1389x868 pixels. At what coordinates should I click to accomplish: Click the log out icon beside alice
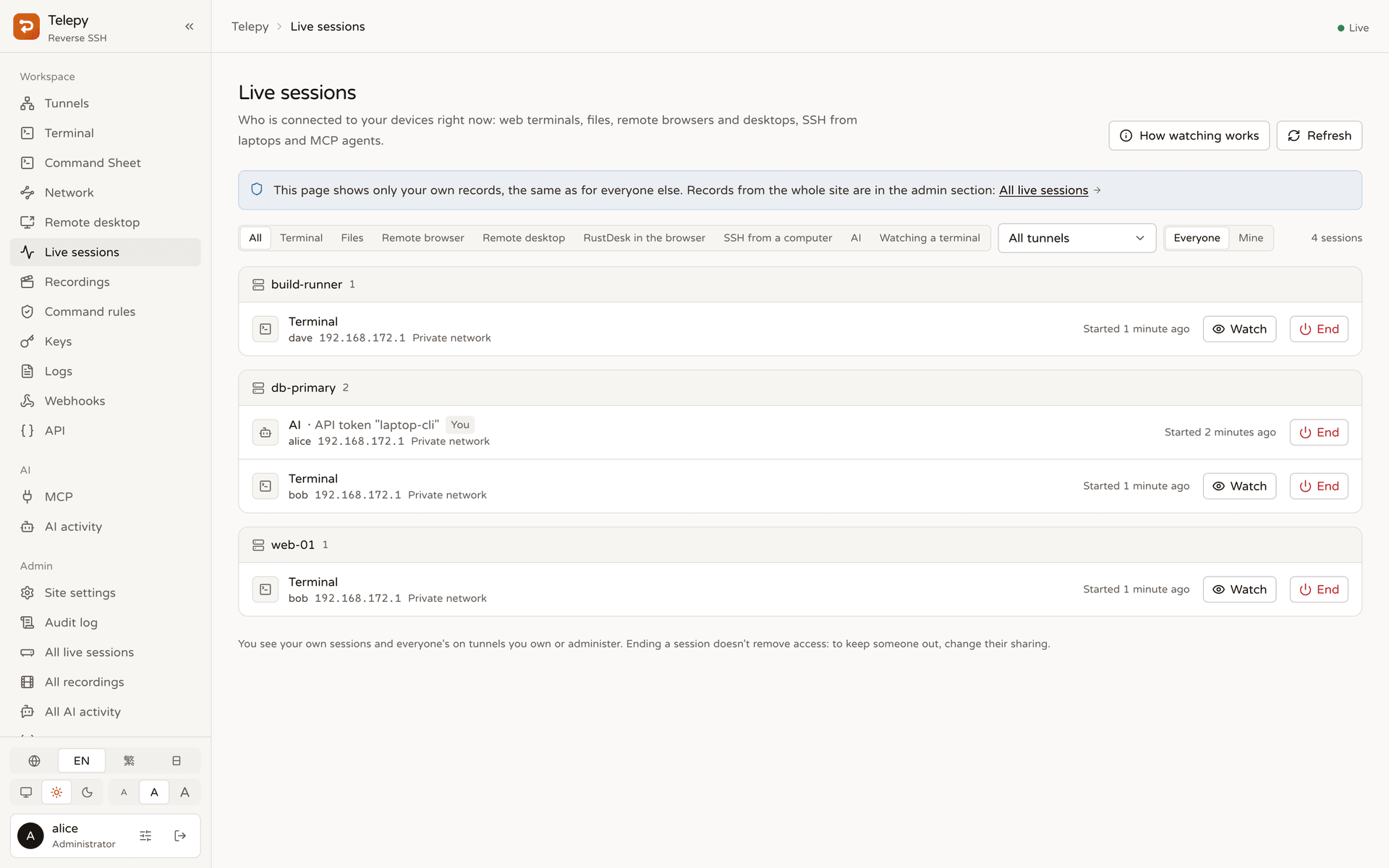coord(180,836)
